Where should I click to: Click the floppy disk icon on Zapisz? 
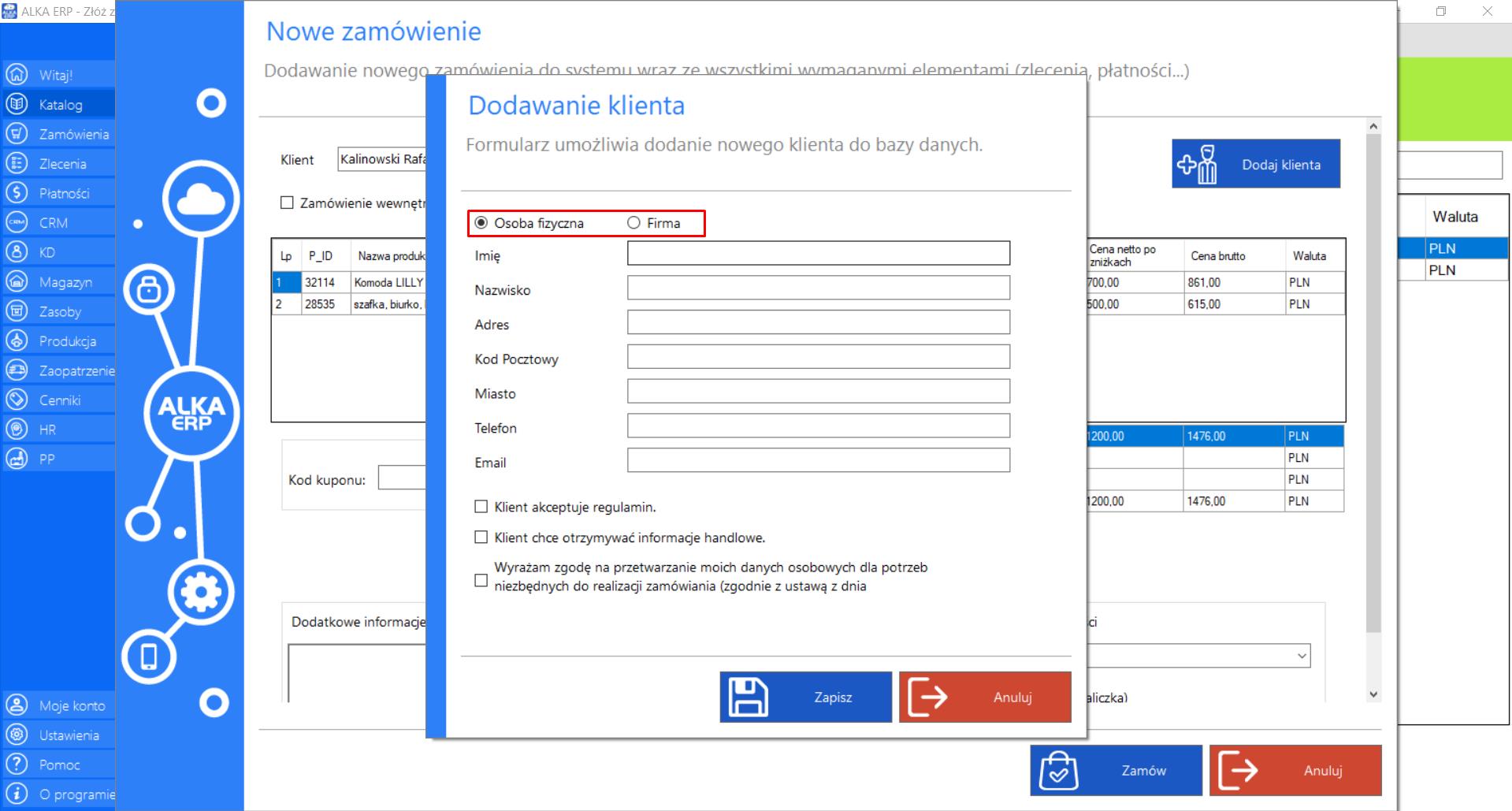(748, 697)
